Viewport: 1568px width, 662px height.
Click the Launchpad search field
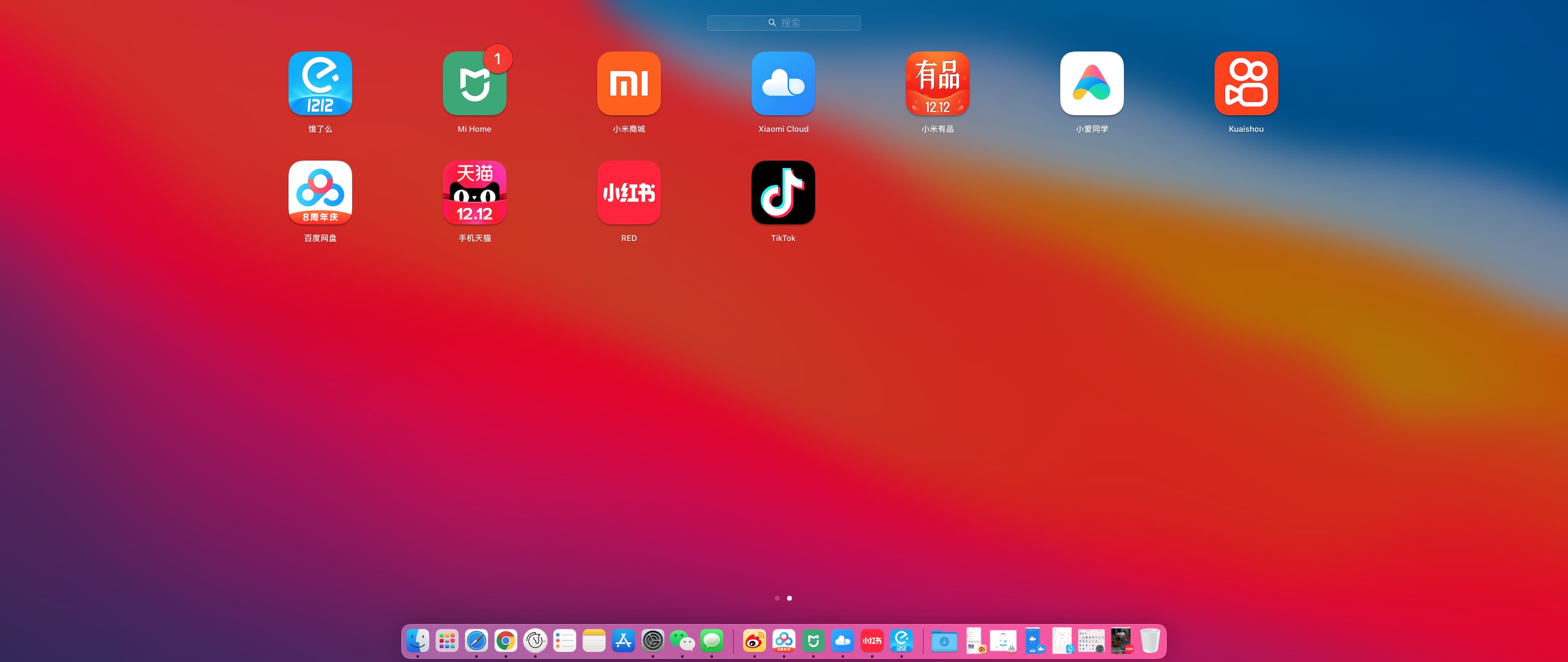coord(783,23)
